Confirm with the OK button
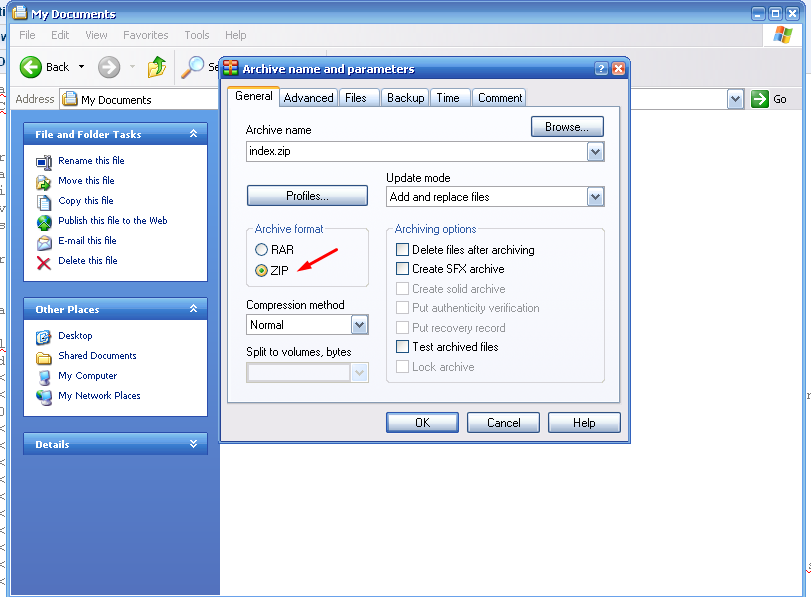This screenshot has height=597, width=811. 422,423
